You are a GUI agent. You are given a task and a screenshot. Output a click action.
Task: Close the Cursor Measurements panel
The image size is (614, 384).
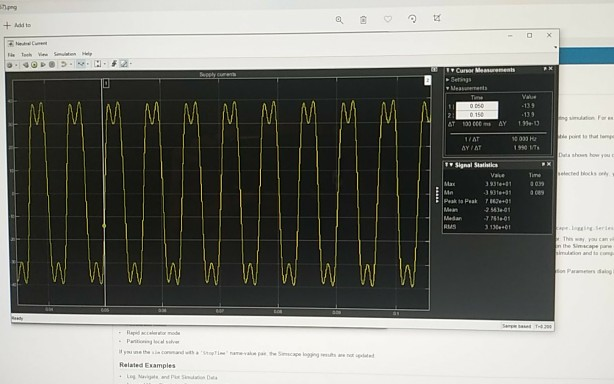pos(551,69)
